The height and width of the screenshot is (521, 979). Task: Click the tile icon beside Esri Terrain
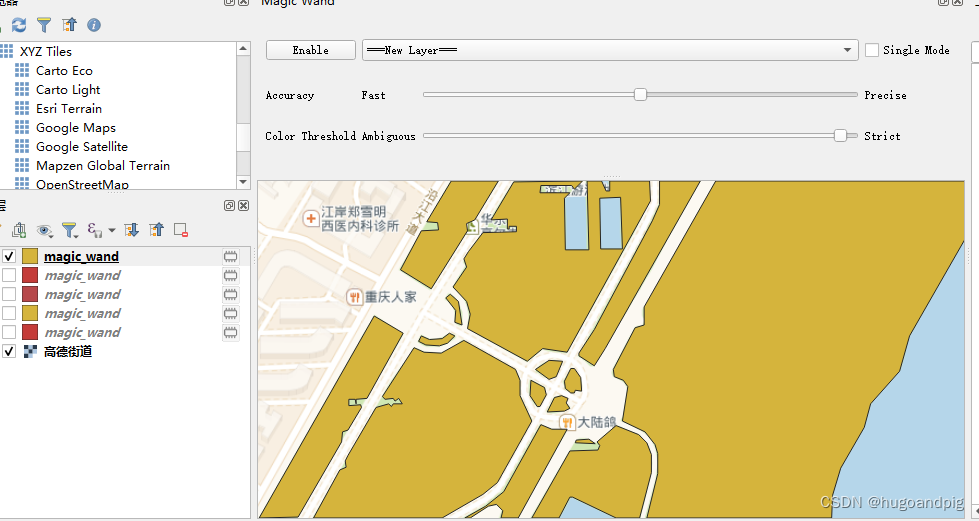pyautogui.click(x=22, y=109)
